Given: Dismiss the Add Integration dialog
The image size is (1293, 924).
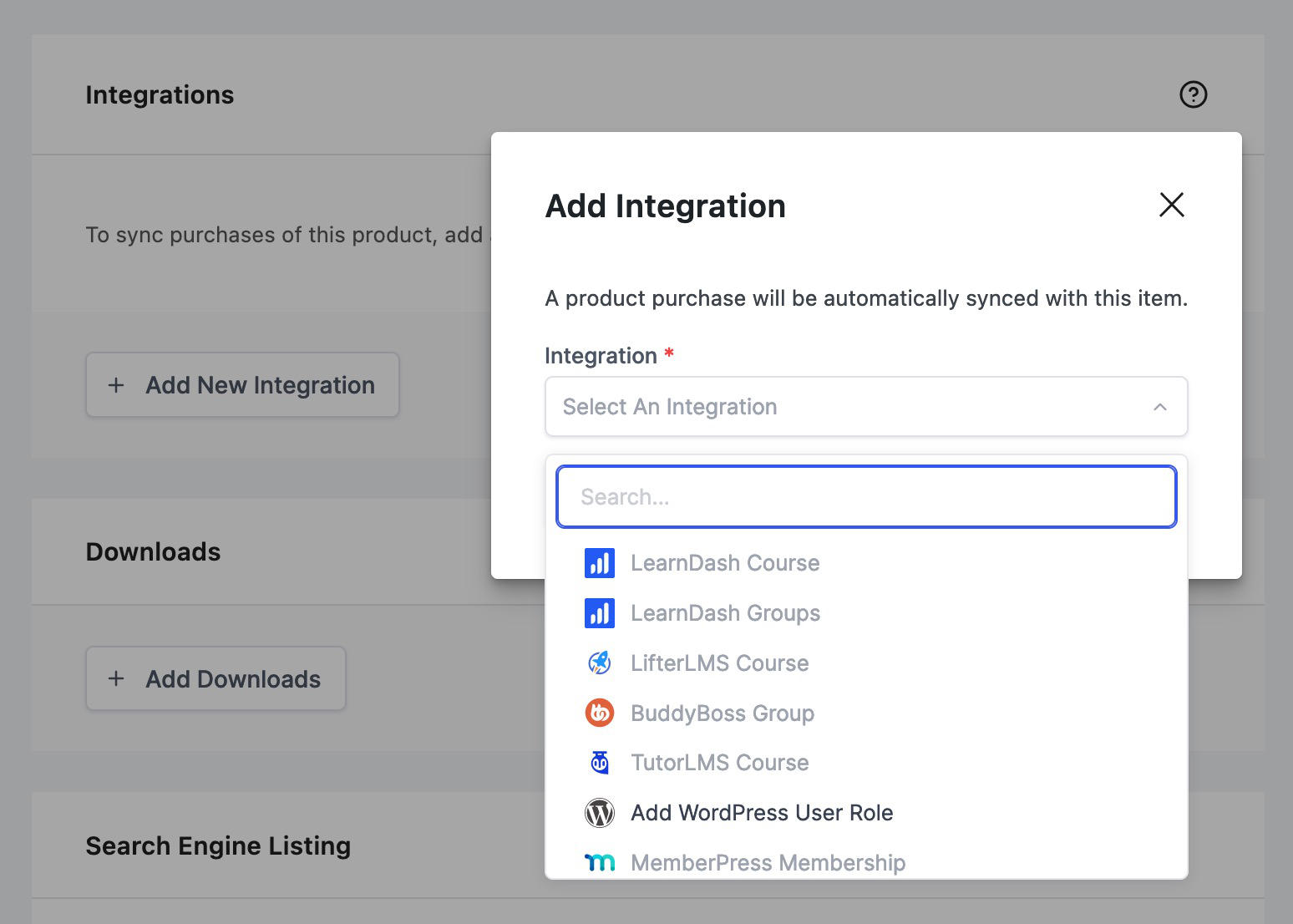Looking at the screenshot, I should (1171, 205).
